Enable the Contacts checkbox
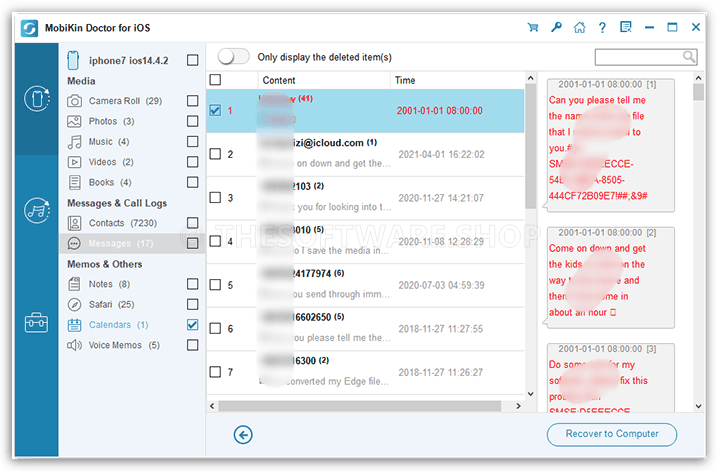Viewport: 719px width, 471px height. 193,223
